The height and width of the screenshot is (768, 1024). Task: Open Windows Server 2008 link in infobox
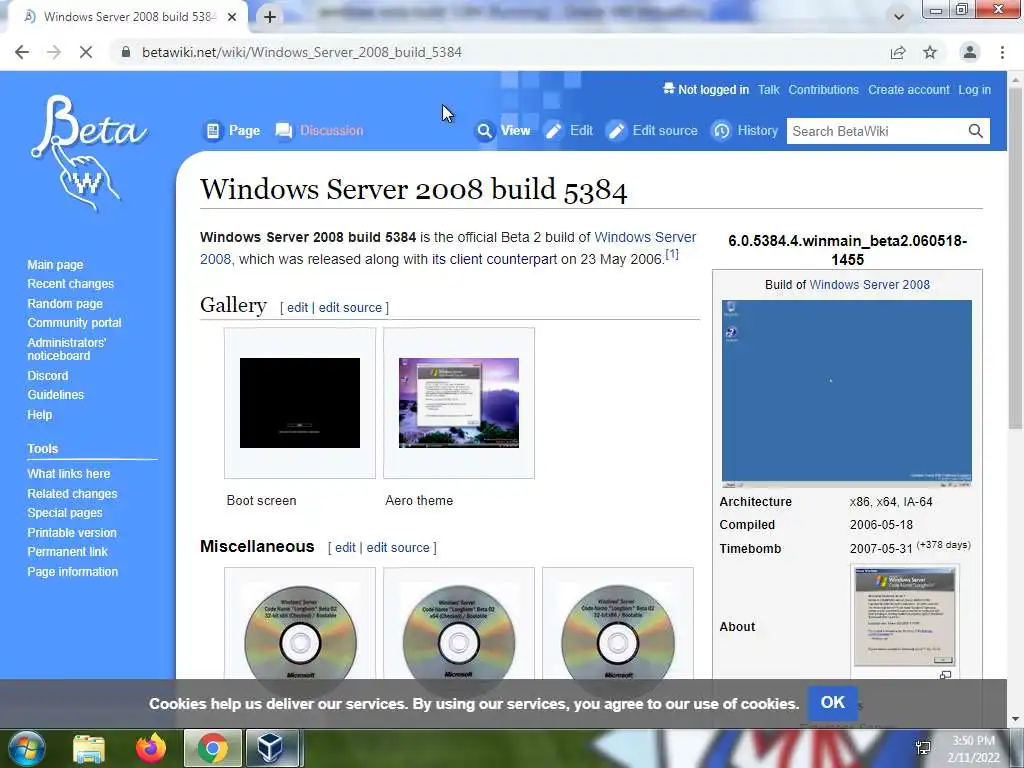click(x=869, y=285)
